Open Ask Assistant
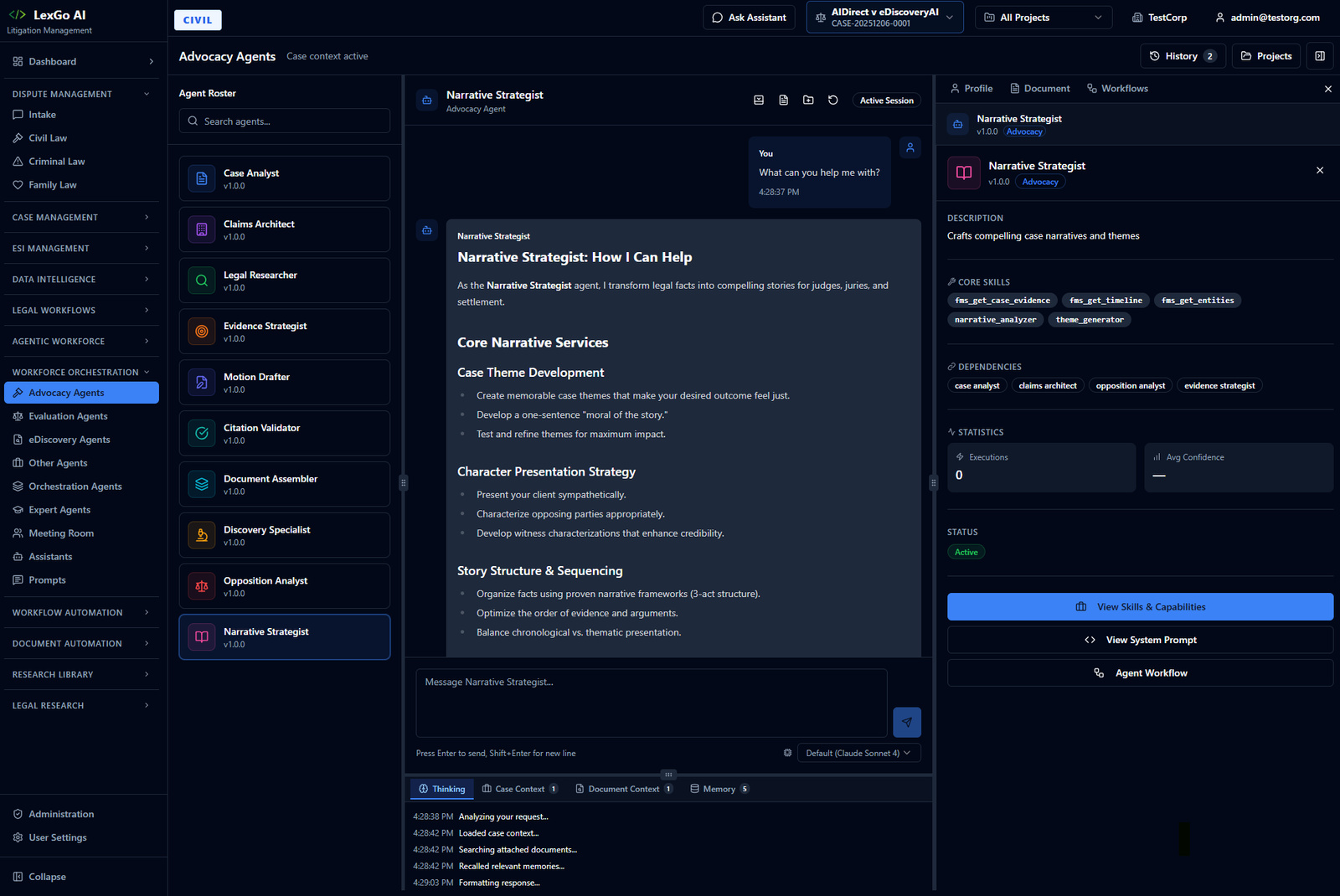The image size is (1340, 896). coord(750,18)
